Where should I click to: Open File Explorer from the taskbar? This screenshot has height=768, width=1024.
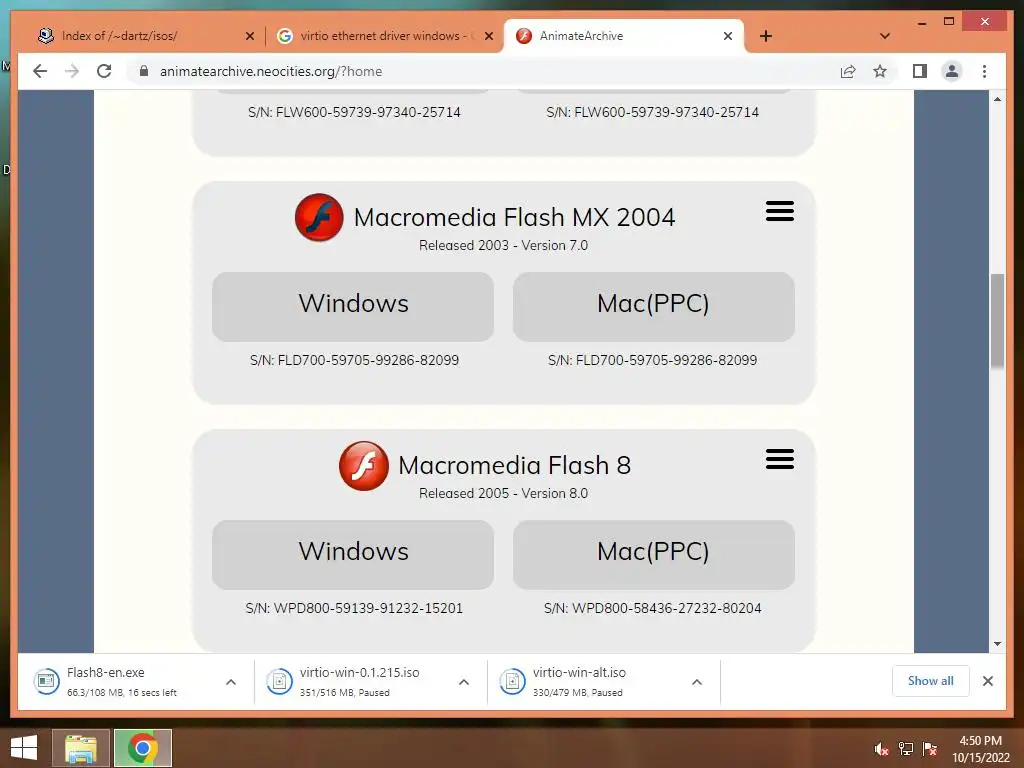[x=80, y=748]
